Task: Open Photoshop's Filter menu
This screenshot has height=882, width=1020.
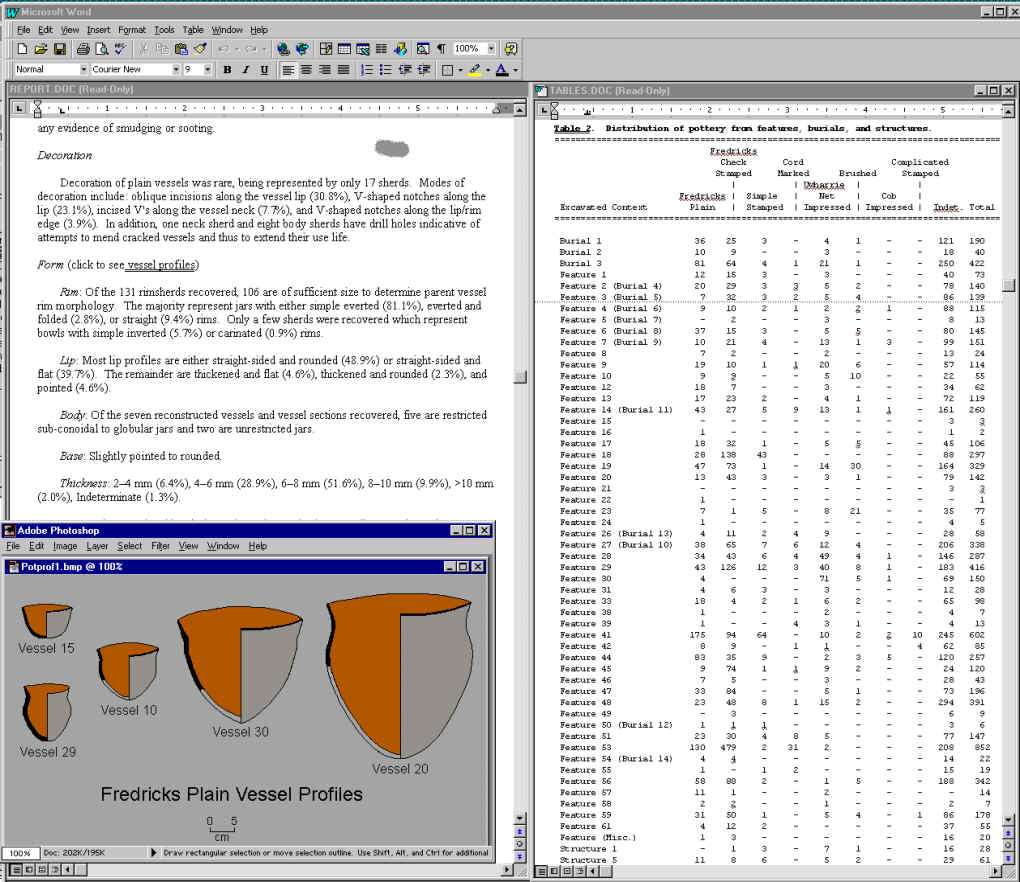Action: (161, 546)
